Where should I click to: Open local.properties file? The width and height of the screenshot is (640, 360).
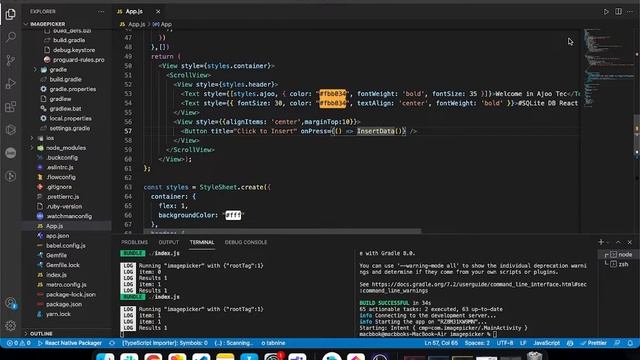pos(70,118)
